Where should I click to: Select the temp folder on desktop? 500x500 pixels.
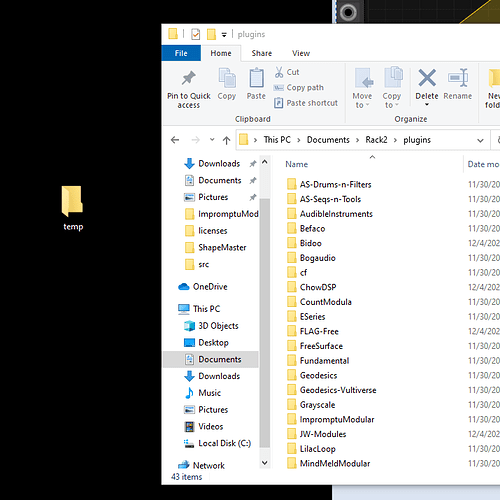[73, 208]
